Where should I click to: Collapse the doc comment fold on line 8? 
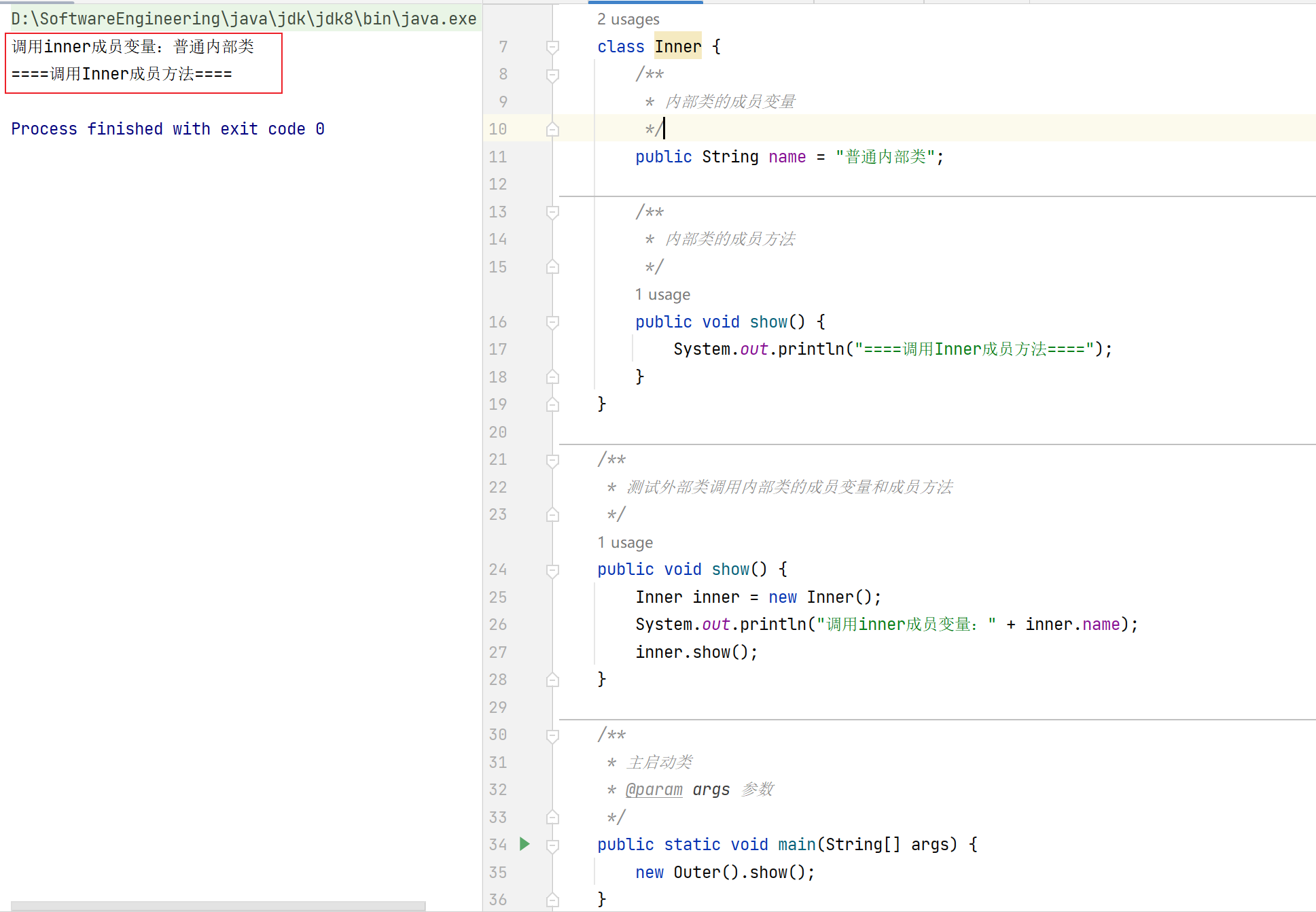[552, 75]
